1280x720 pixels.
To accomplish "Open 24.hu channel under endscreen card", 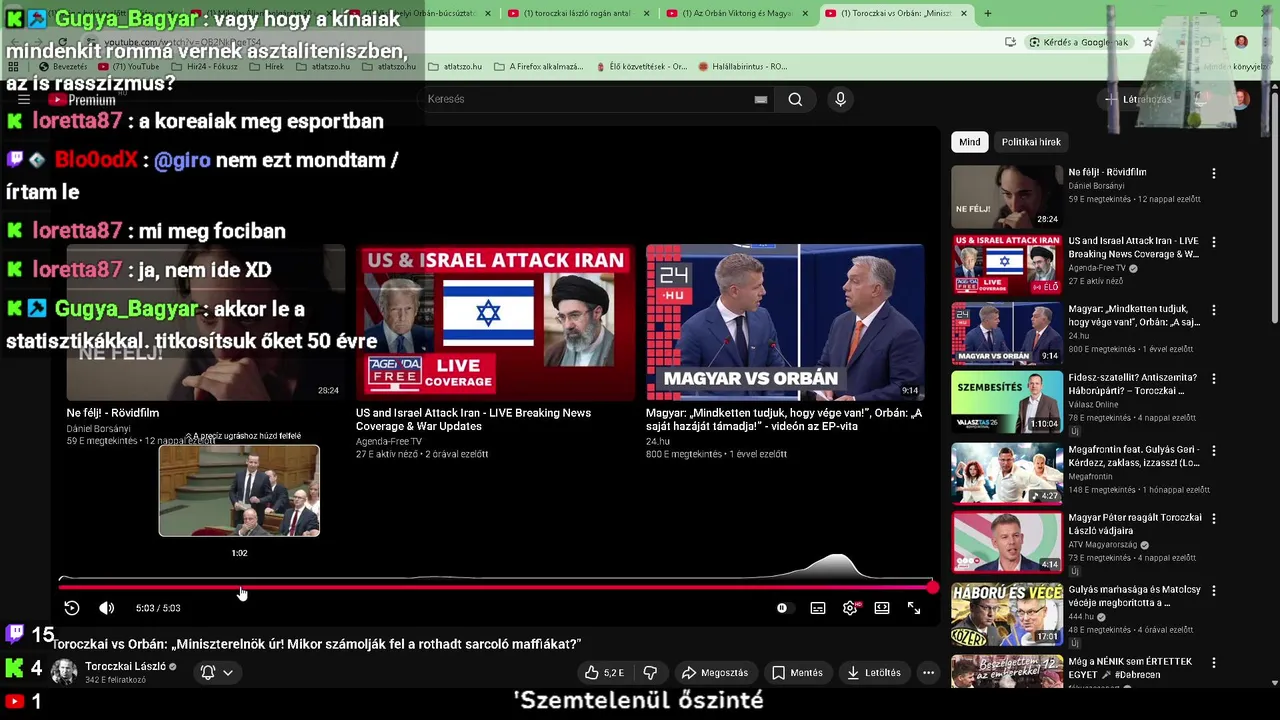I will pyautogui.click(x=658, y=441).
